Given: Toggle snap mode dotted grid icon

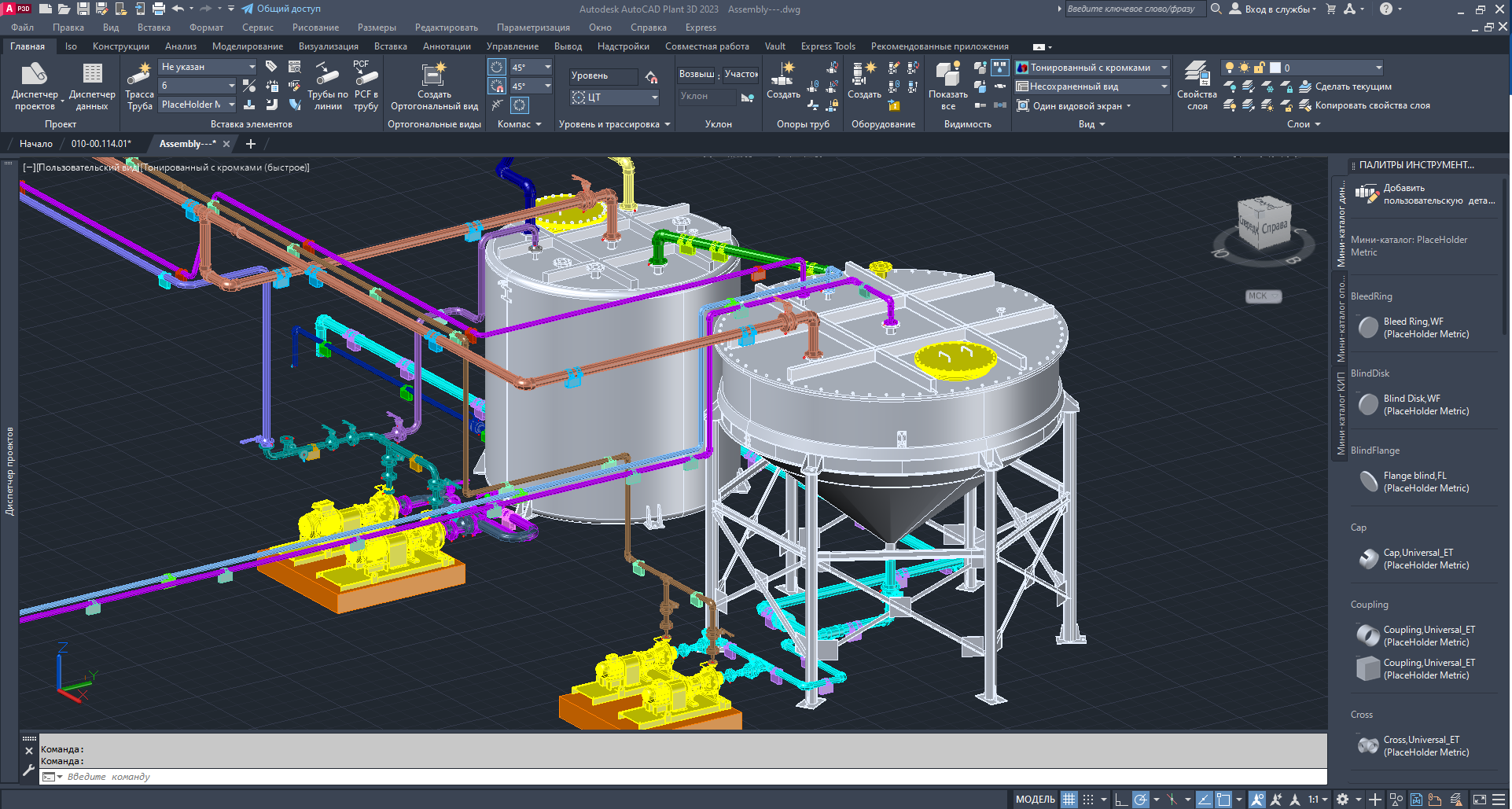Looking at the screenshot, I should coord(1088,800).
